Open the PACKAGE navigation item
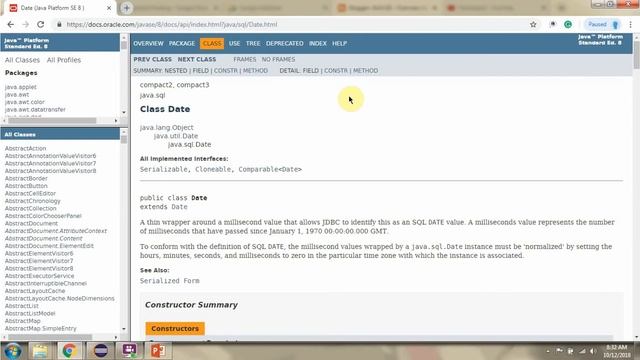This screenshot has height=360, width=640. [x=182, y=43]
